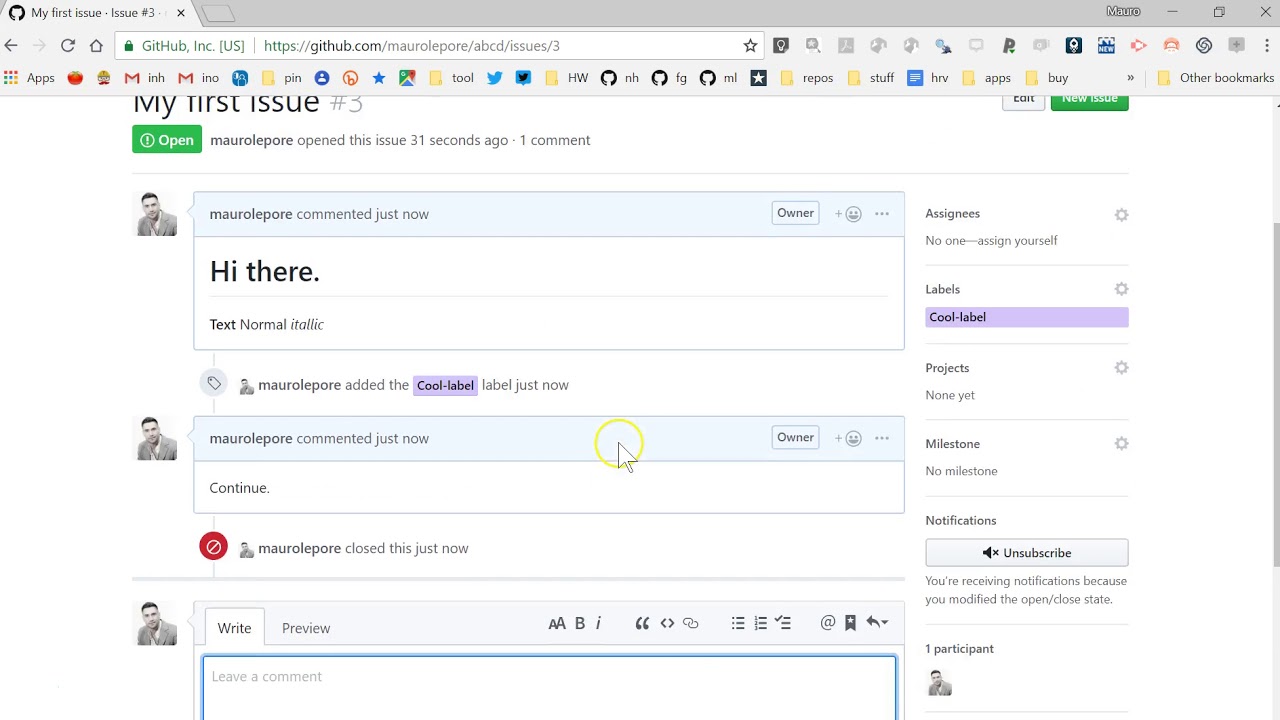The width and height of the screenshot is (1280, 720).
Task: Bookmark this page with star icon
Action: tap(750, 45)
